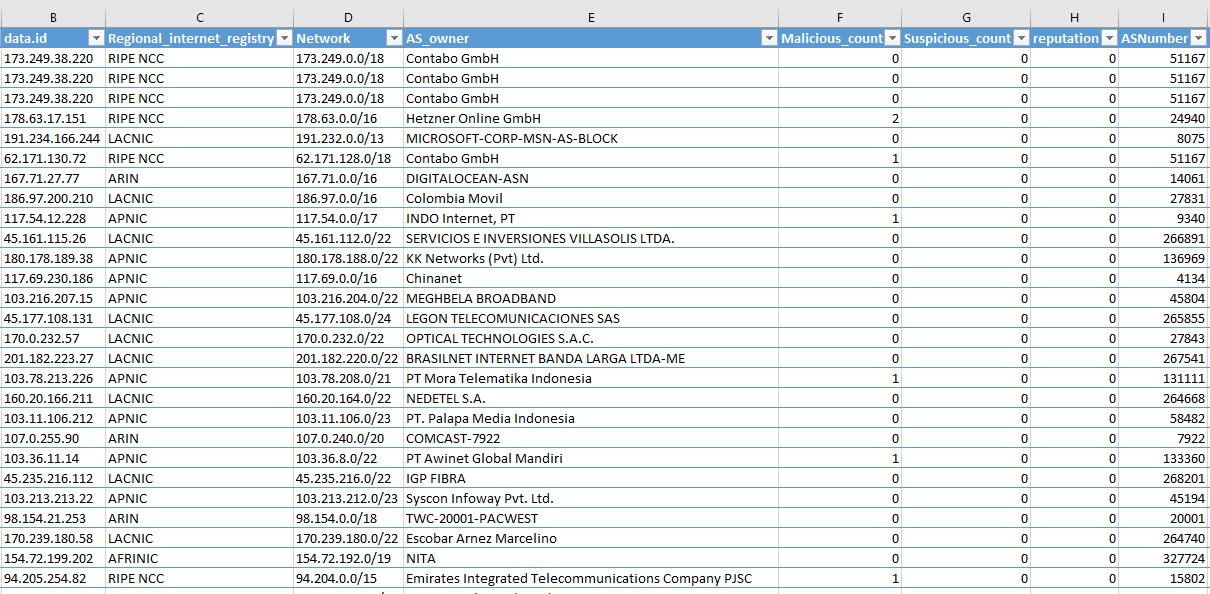Select column E header
1210x594 pixels.
coord(591,17)
